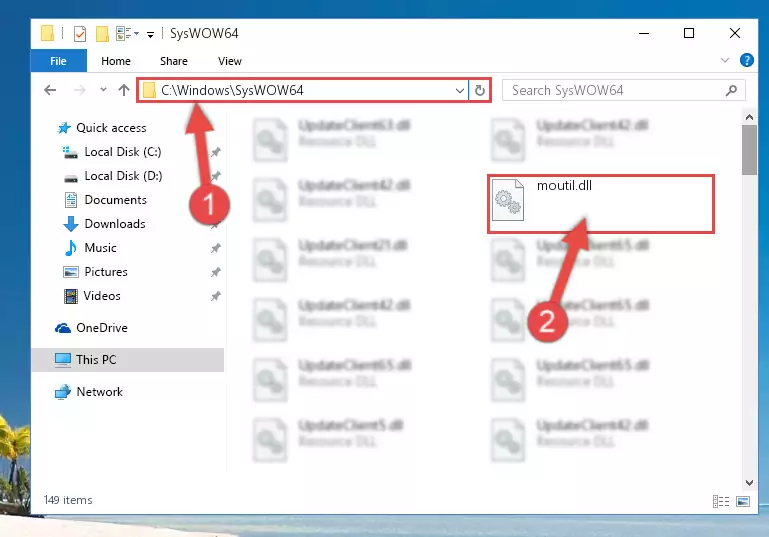Image resolution: width=769 pixels, height=537 pixels.
Task: Close the SysWOW64 window
Action: pyautogui.click(x=734, y=33)
